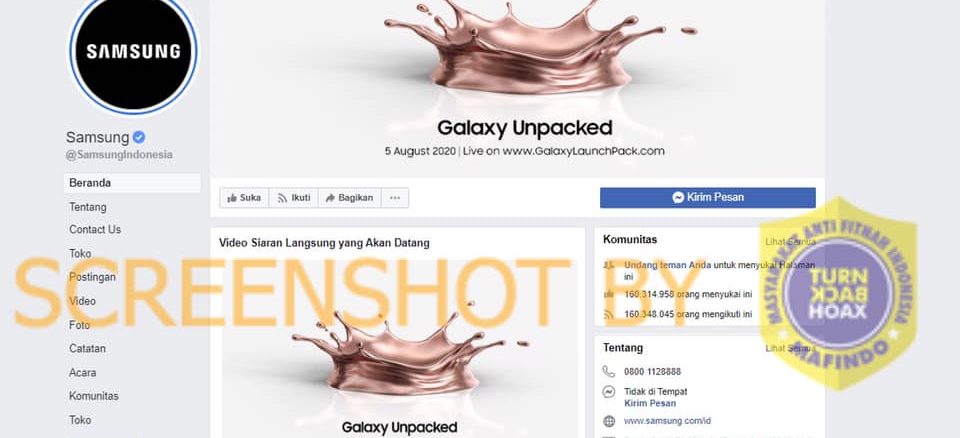Viewport: 960px width, 438px height.
Task: Follow the page using the Ikuti button
Action: (x=293, y=198)
